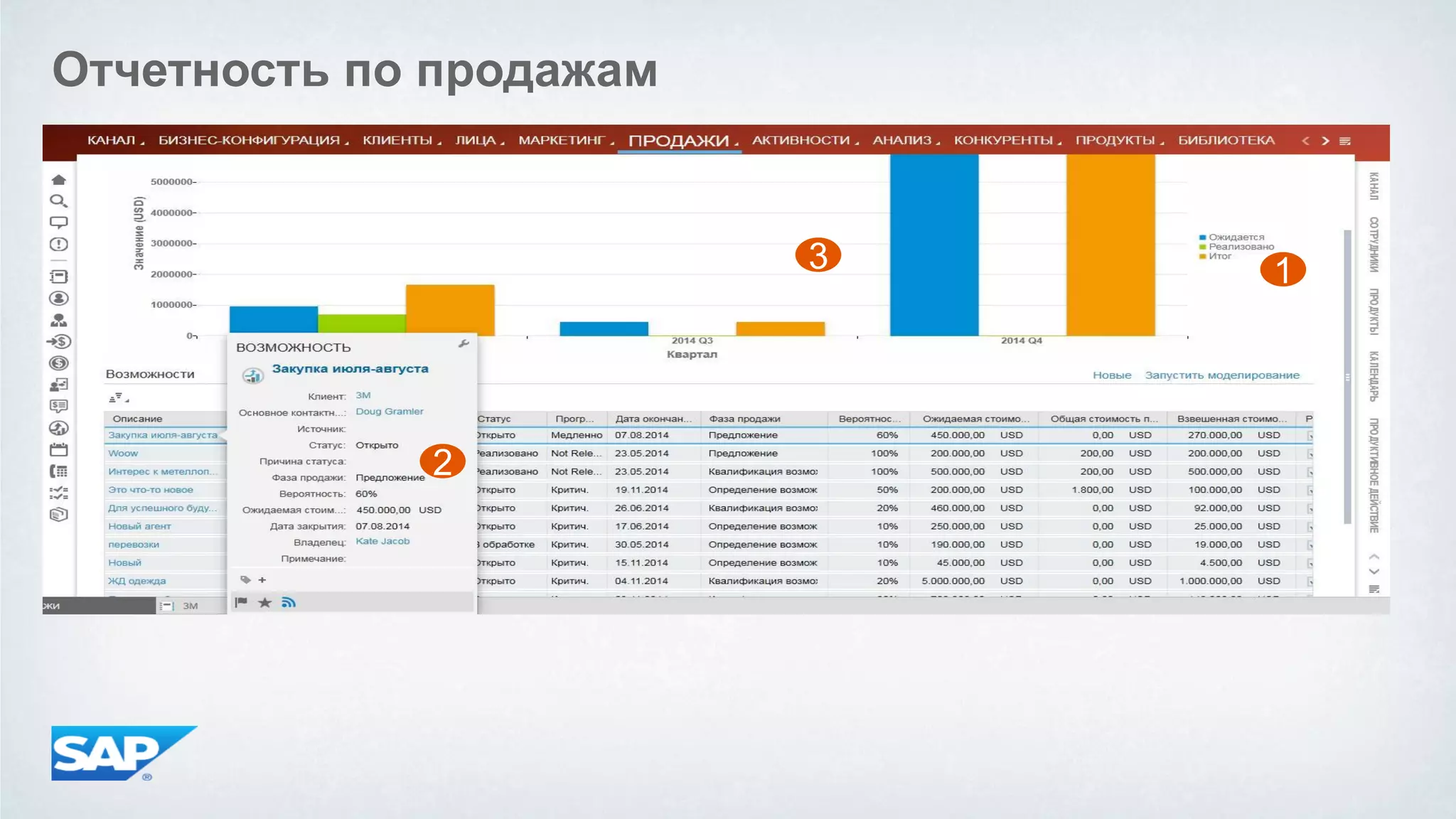1456x819 pixels.
Task: Add a tag with the plus icon
Action: tap(262, 580)
